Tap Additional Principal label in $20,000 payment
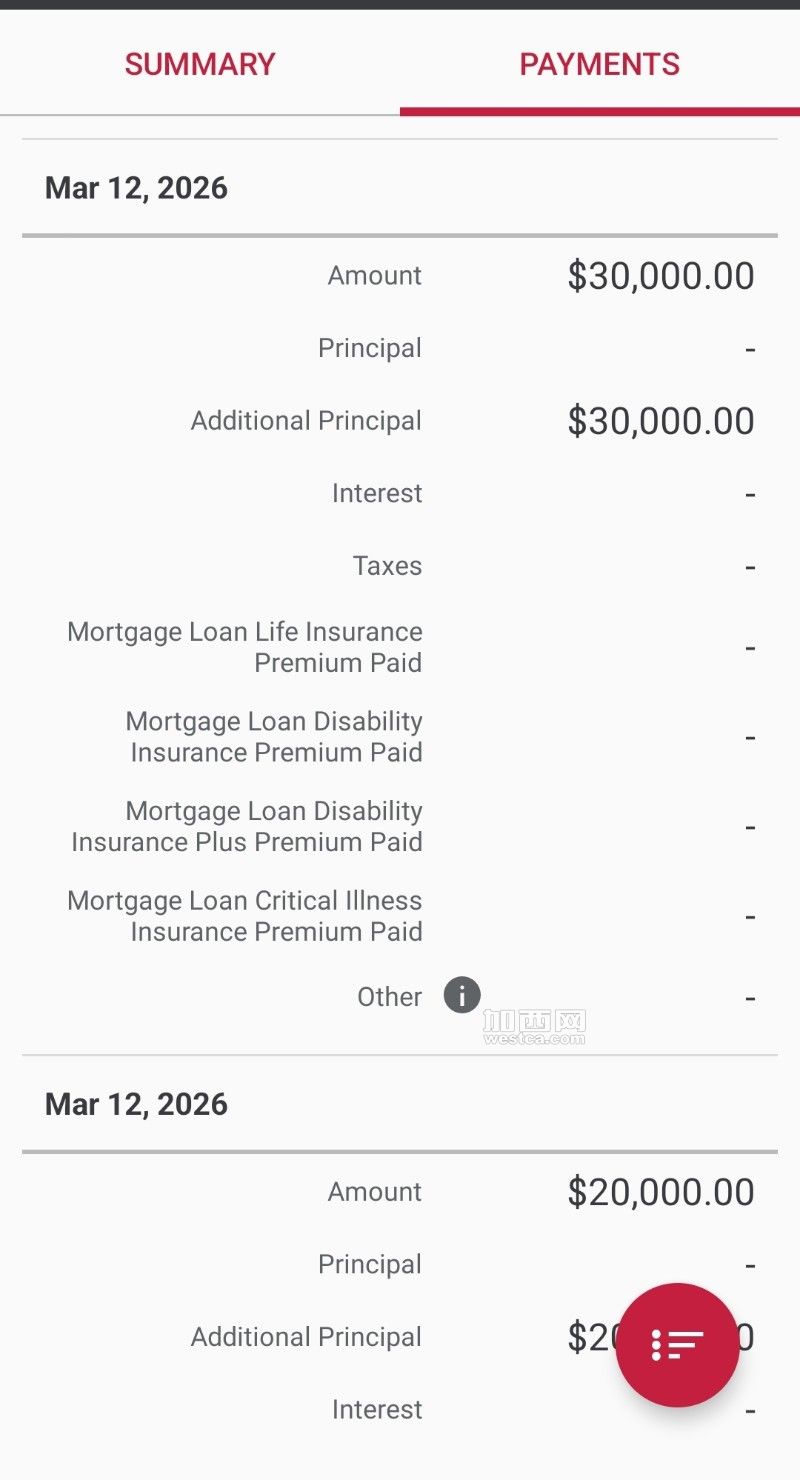Screen dimensions: 800x1480 tap(306, 1337)
